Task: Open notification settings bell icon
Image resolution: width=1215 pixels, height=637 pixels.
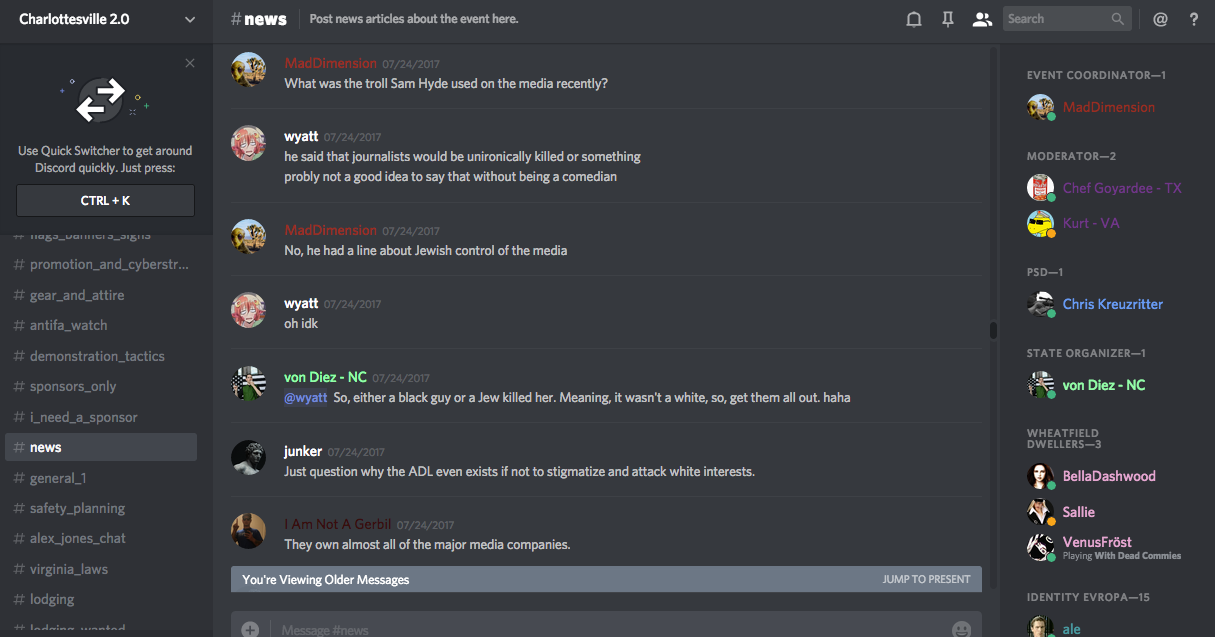Action: point(913,19)
